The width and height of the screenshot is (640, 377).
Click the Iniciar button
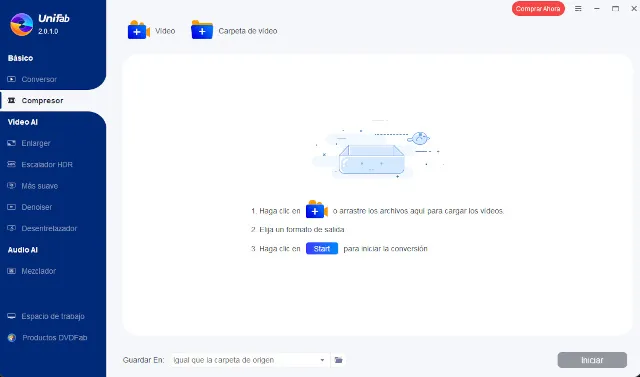592,360
